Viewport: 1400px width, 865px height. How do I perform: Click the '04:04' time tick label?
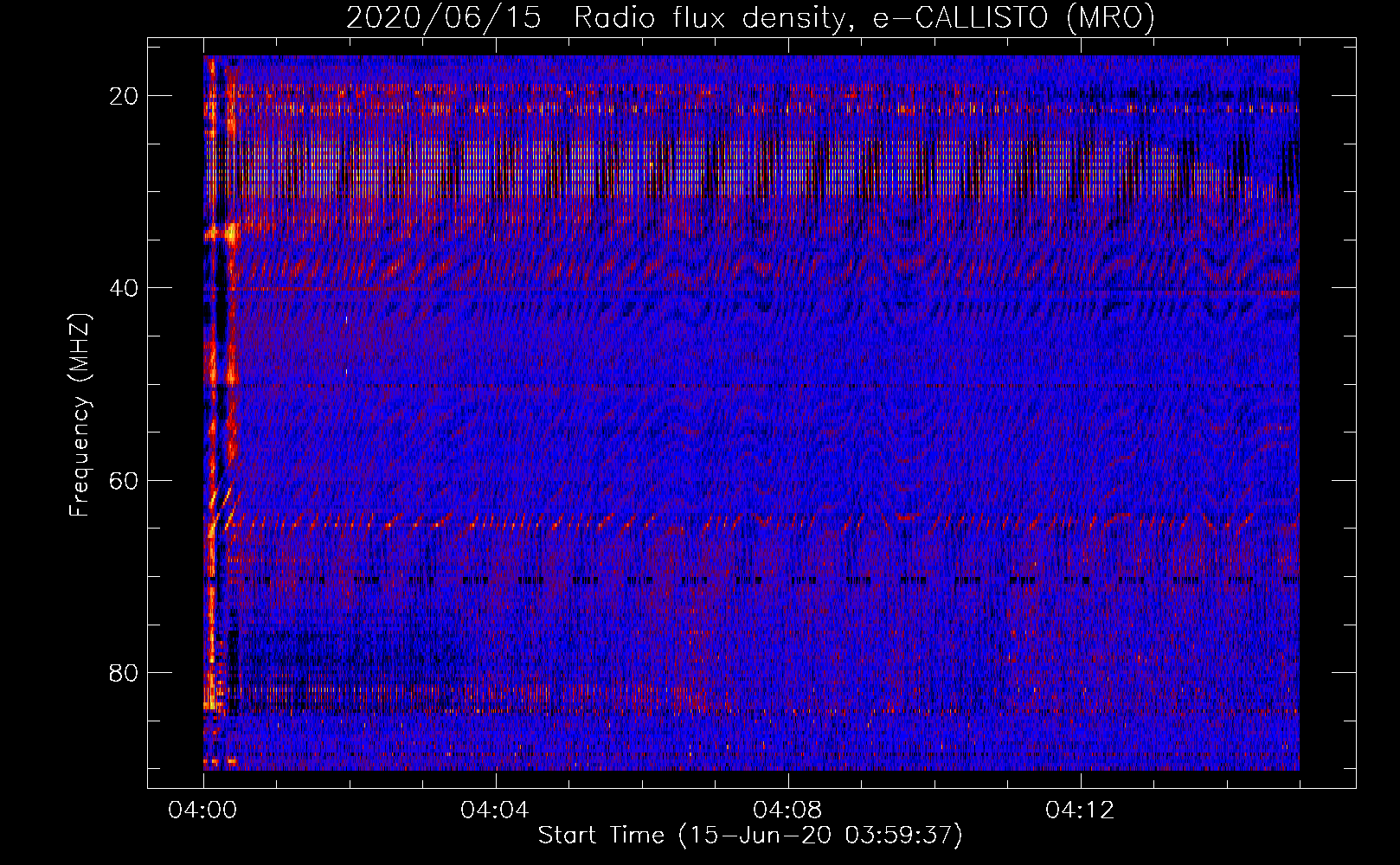495,810
